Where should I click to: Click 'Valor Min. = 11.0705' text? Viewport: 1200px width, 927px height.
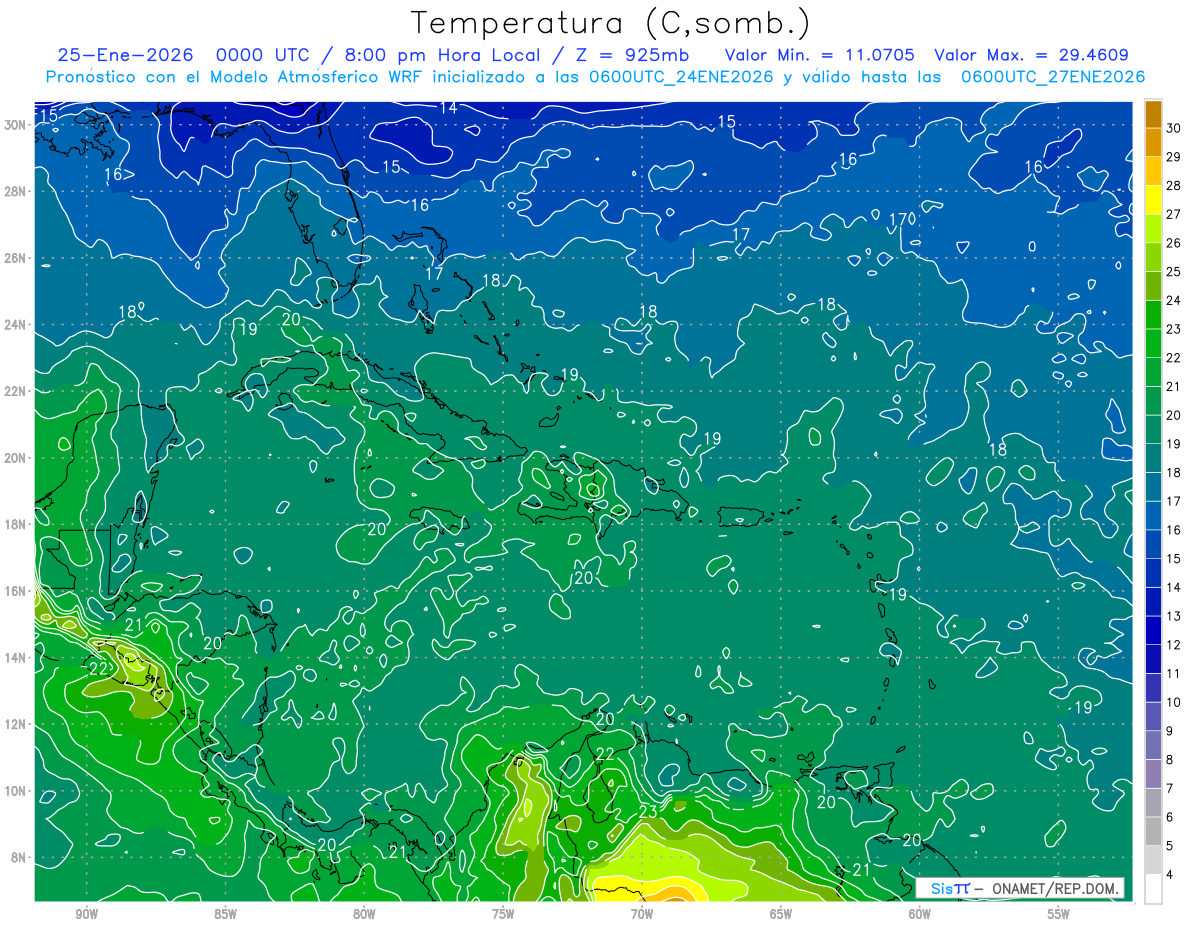pyautogui.click(x=819, y=55)
